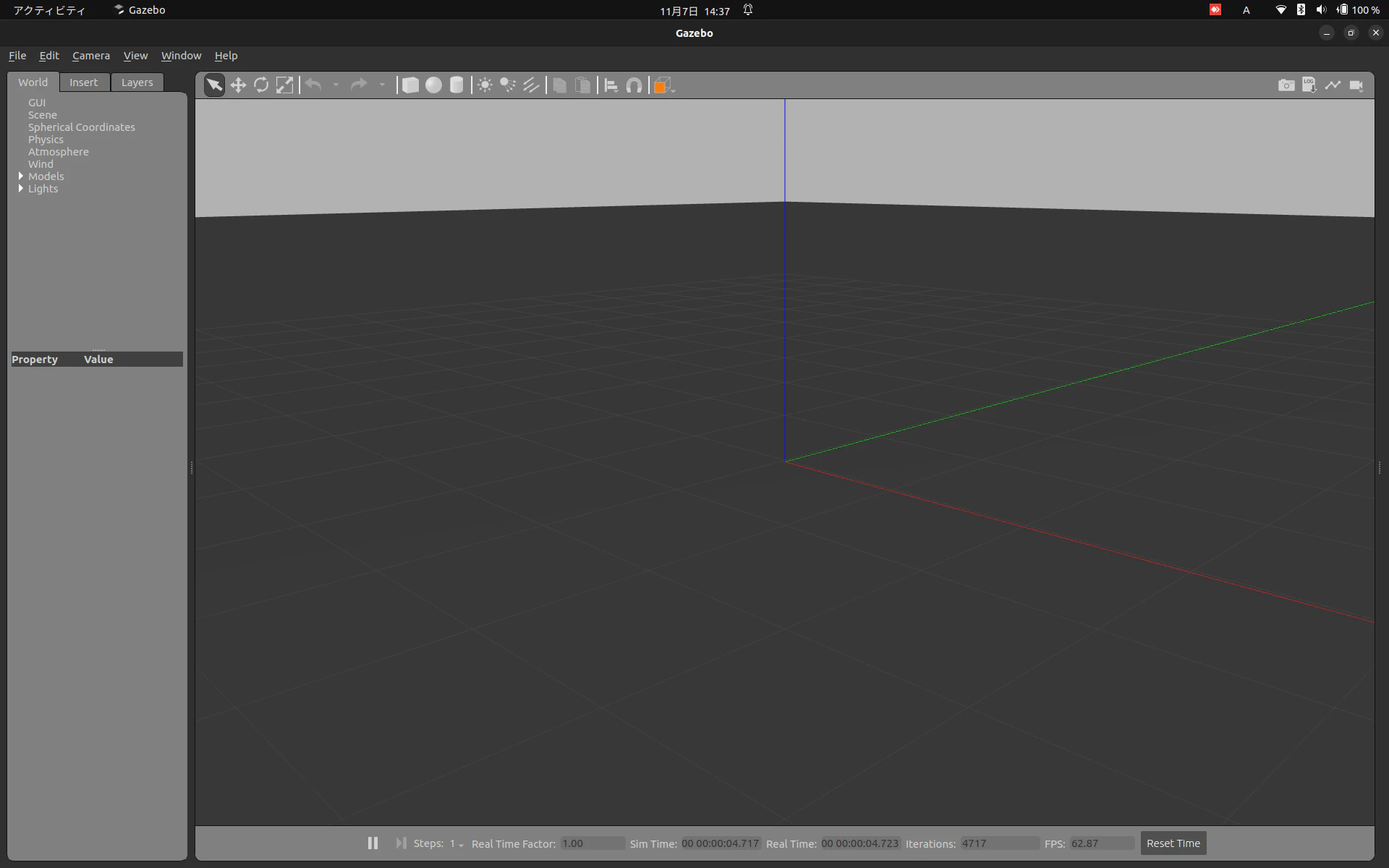Click the Iterations value field
This screenshot has height=868, width=1389.
[x=1000, y=843]
